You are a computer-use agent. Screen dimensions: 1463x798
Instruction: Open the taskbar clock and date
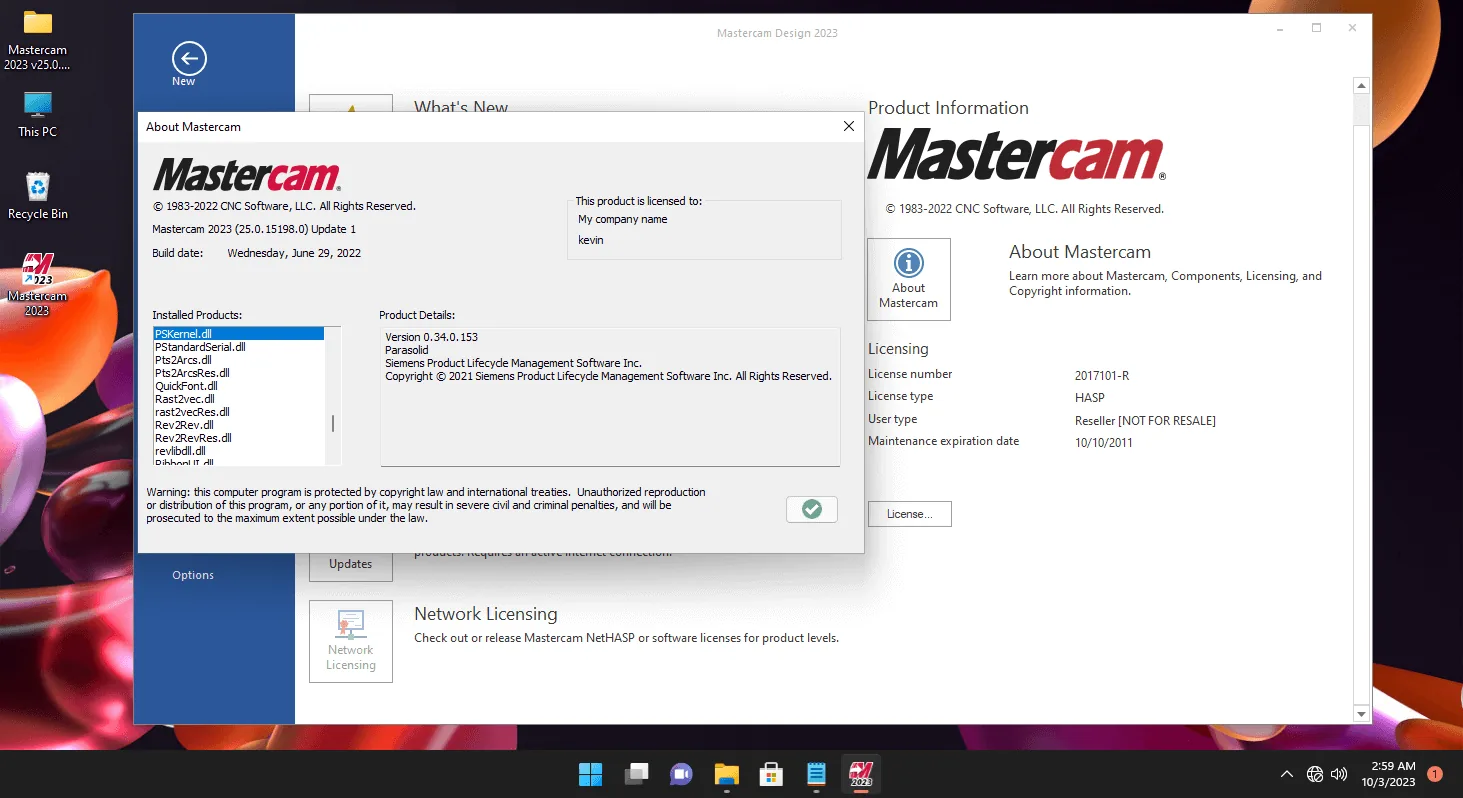tap(1388, 774)
